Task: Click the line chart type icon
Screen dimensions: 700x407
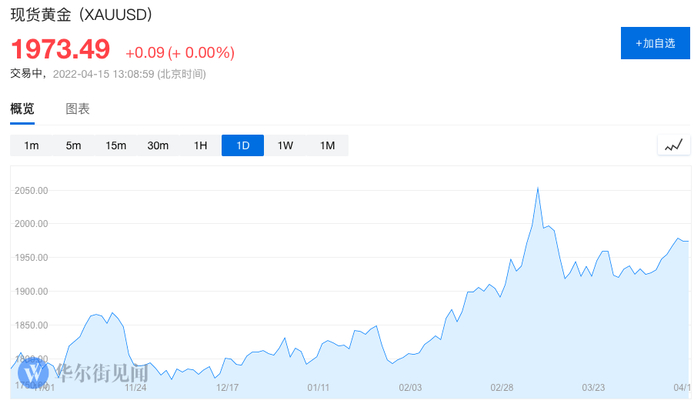Action: (674, 145)
